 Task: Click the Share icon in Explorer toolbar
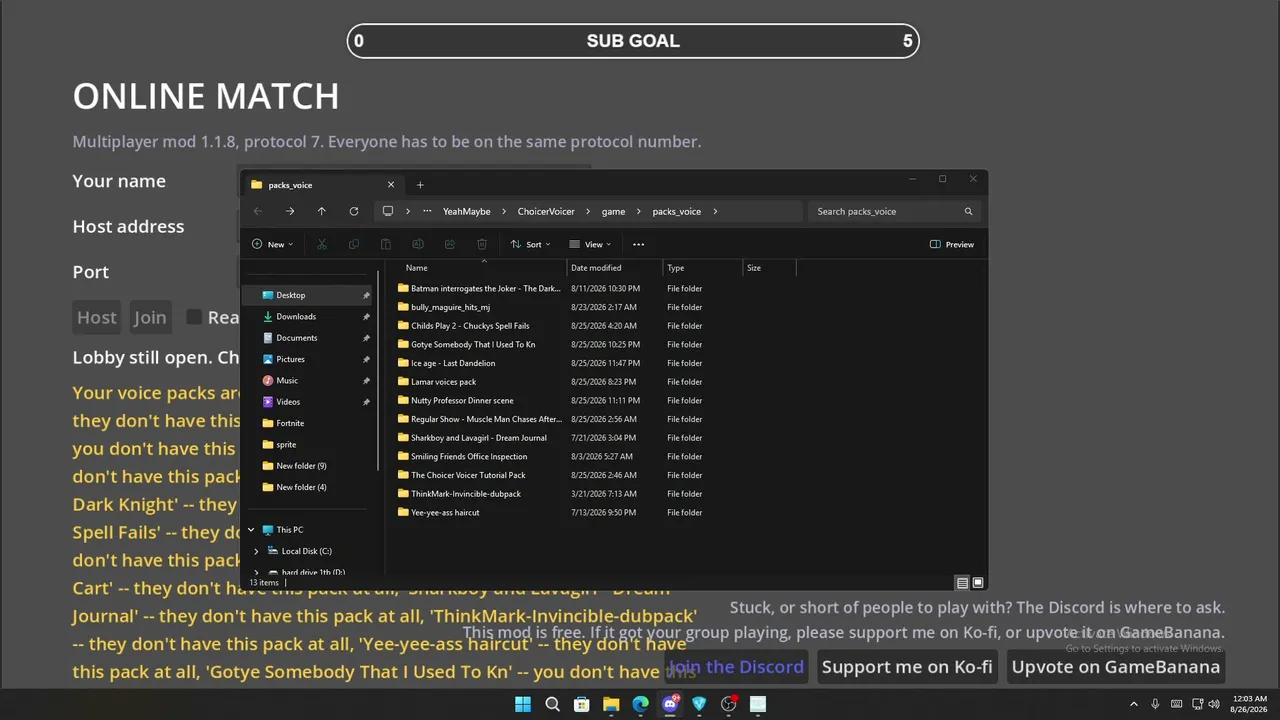[450, 244]
